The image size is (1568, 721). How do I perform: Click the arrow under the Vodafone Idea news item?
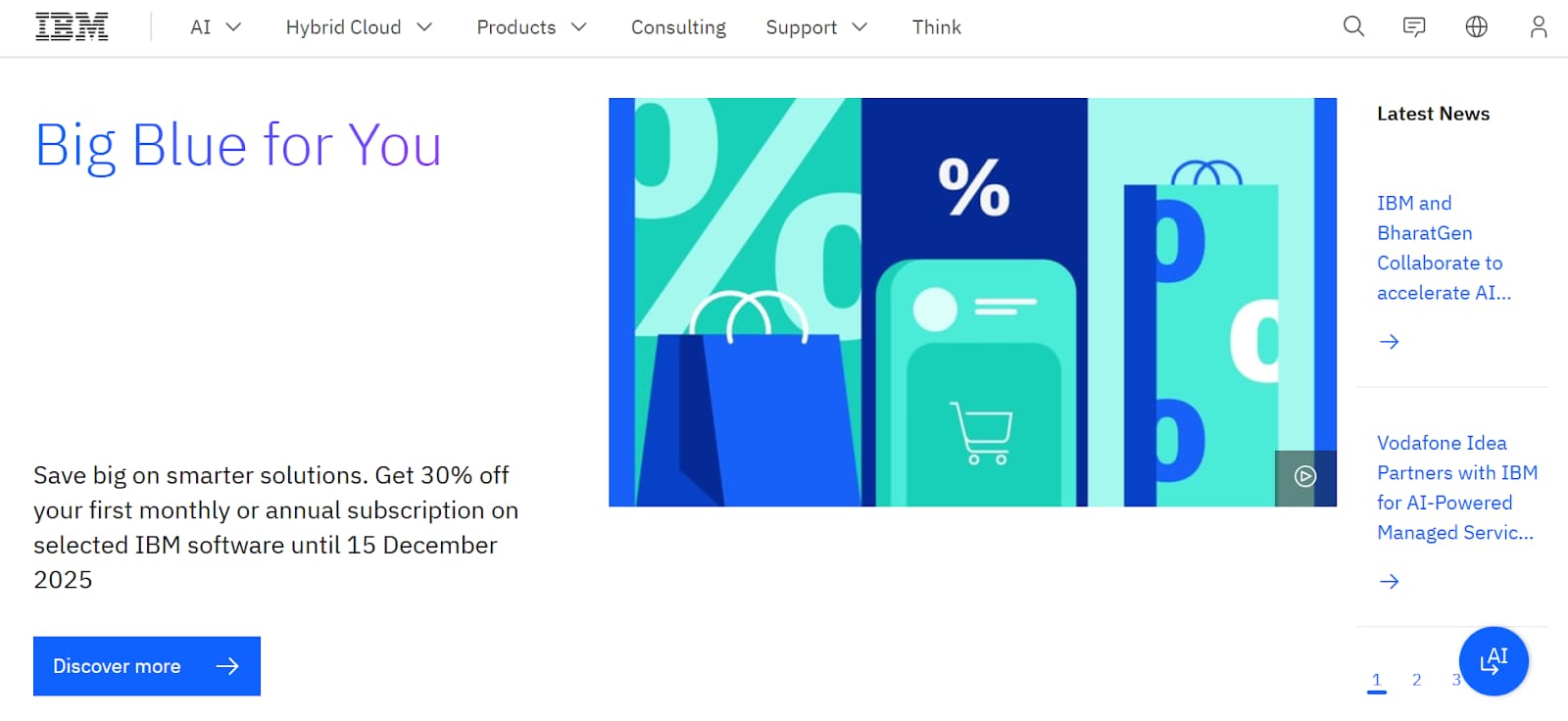click(1388, 581)
